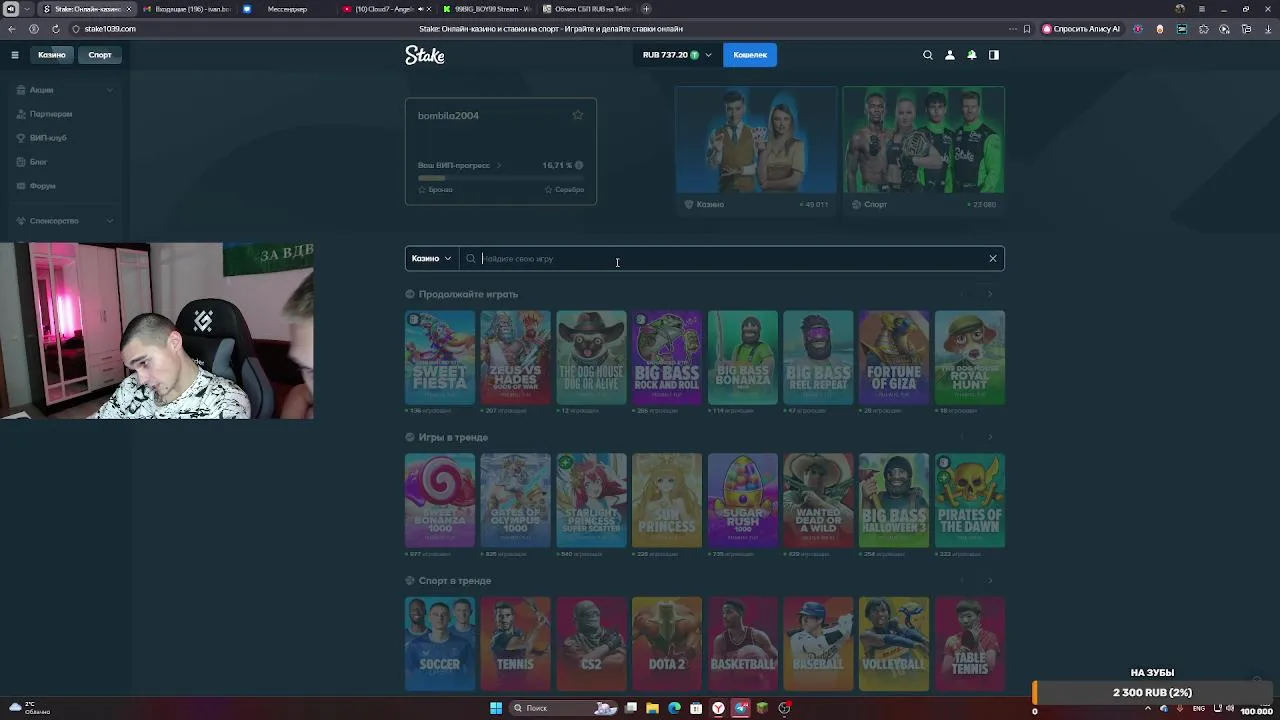Open the RUB 737.20 balance dropdown

coord(677,55)
